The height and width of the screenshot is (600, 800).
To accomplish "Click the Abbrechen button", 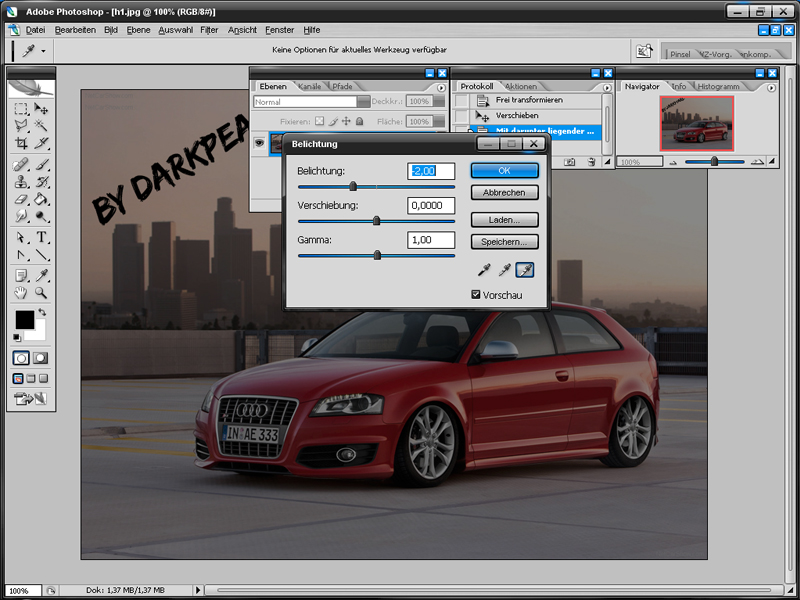I will [504, 192].
